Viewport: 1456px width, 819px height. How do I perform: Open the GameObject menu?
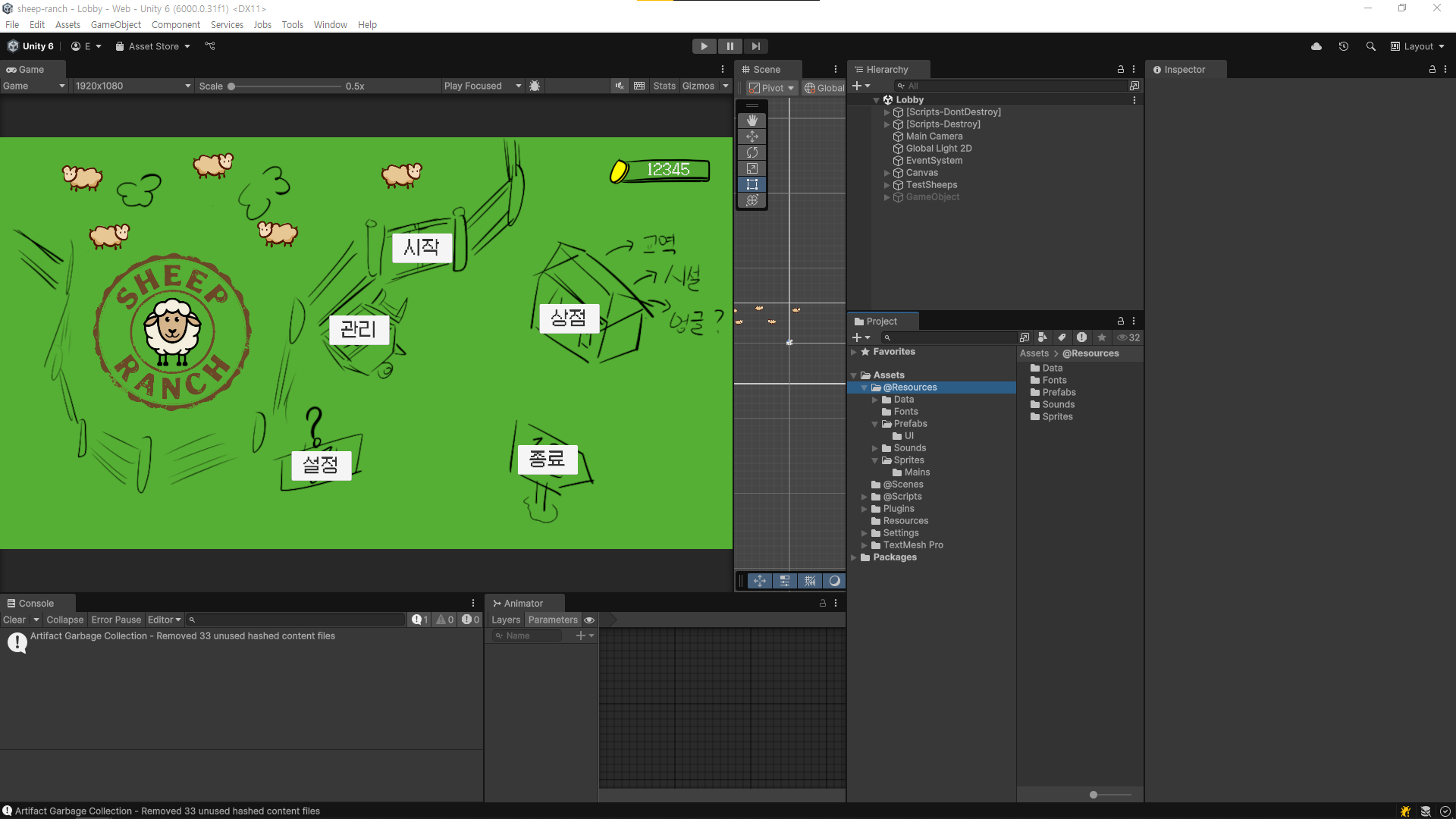coord(115,24)
